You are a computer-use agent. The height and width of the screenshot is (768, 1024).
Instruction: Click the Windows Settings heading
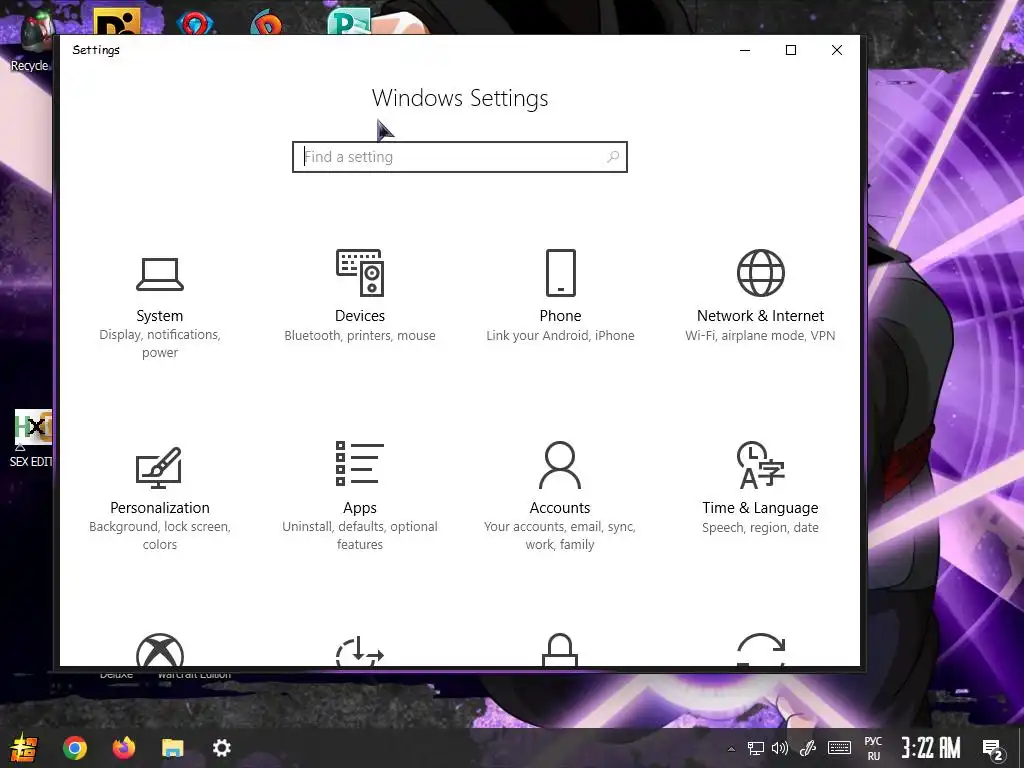point(460,98)
